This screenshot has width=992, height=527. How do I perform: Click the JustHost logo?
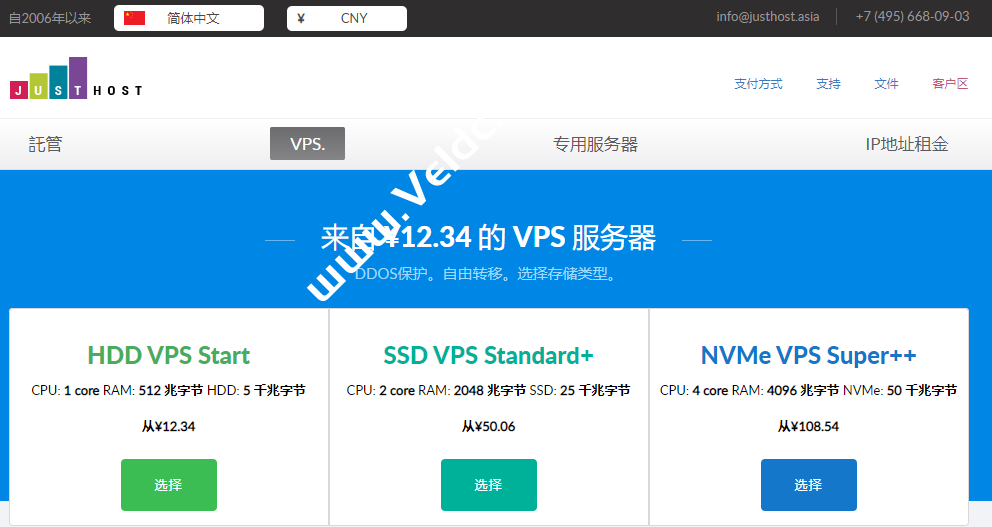pos(76,78)
